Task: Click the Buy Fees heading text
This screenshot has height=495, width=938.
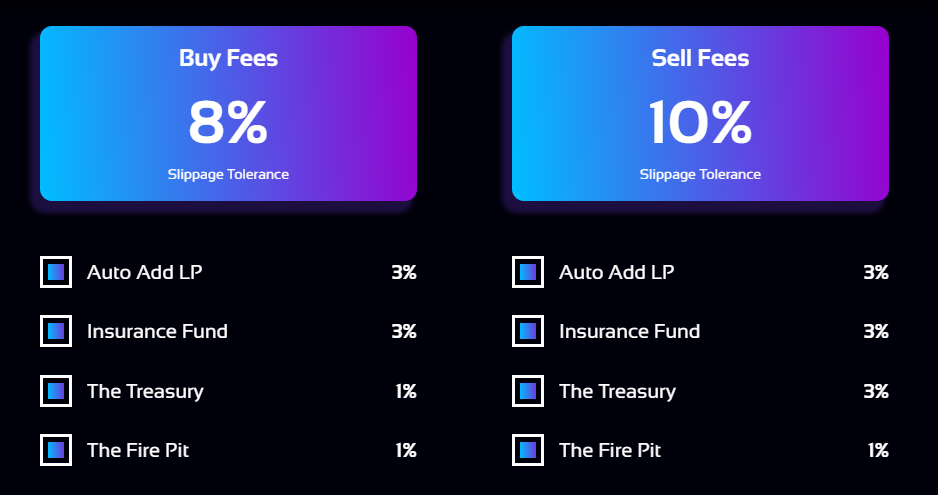Action: click(229, 59)
